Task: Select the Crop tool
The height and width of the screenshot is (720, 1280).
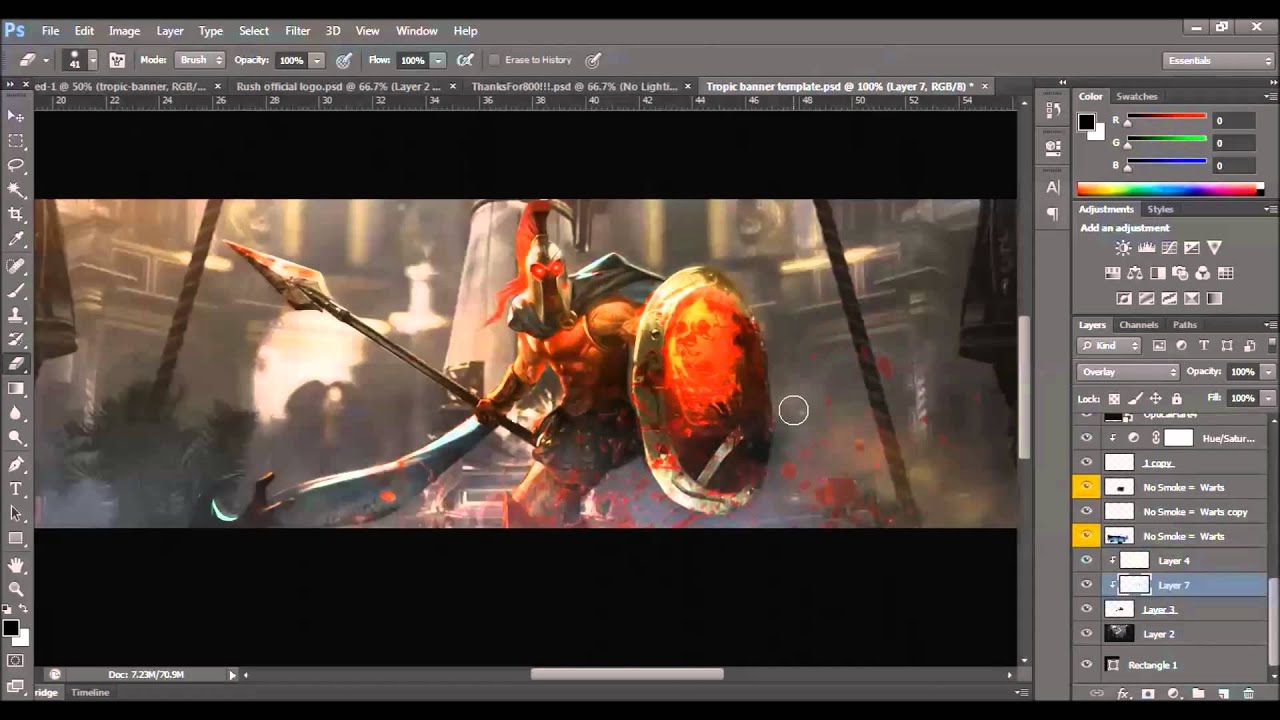Action: coord(16,215)
